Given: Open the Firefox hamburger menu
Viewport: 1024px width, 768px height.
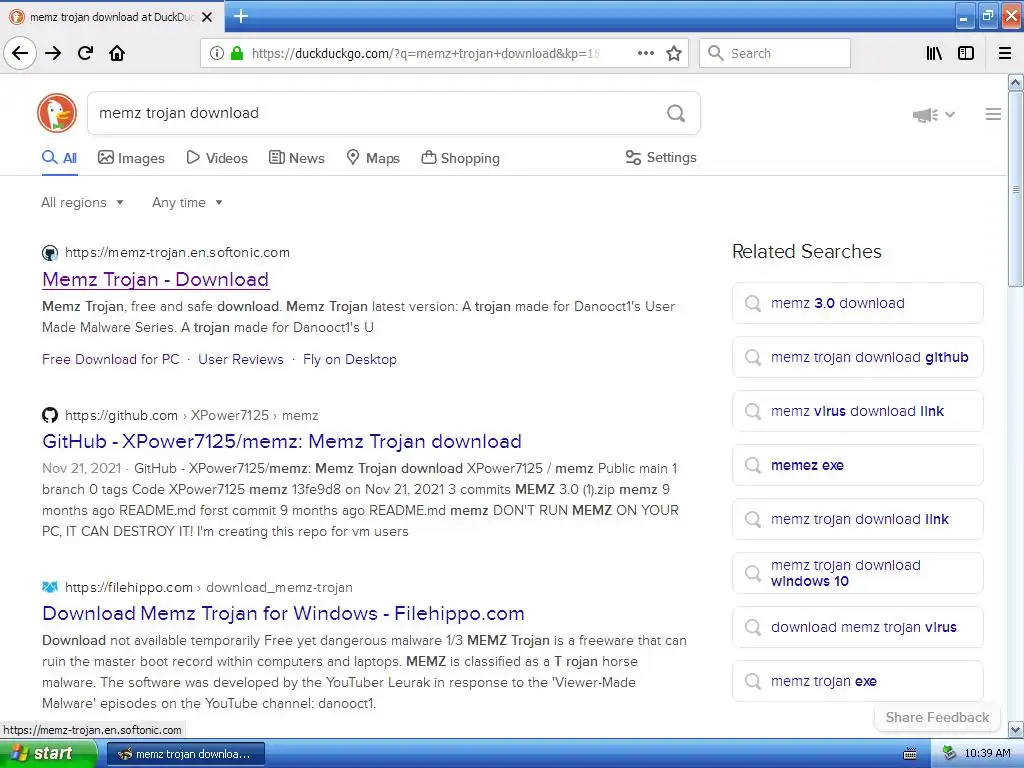Looking at the screenshot, I should point(1005,53).
